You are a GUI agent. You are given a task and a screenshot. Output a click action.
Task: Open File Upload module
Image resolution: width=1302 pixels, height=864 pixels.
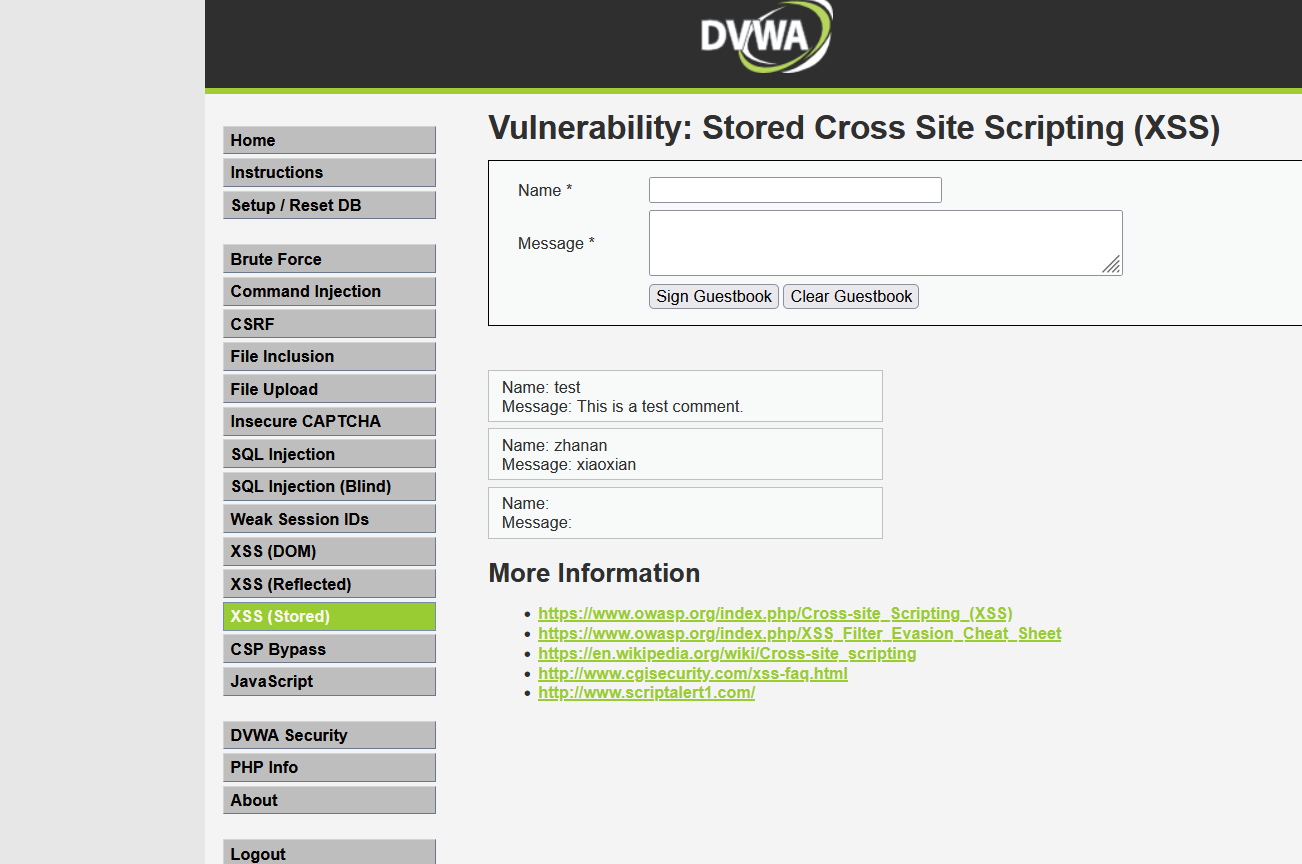[329, 389]
